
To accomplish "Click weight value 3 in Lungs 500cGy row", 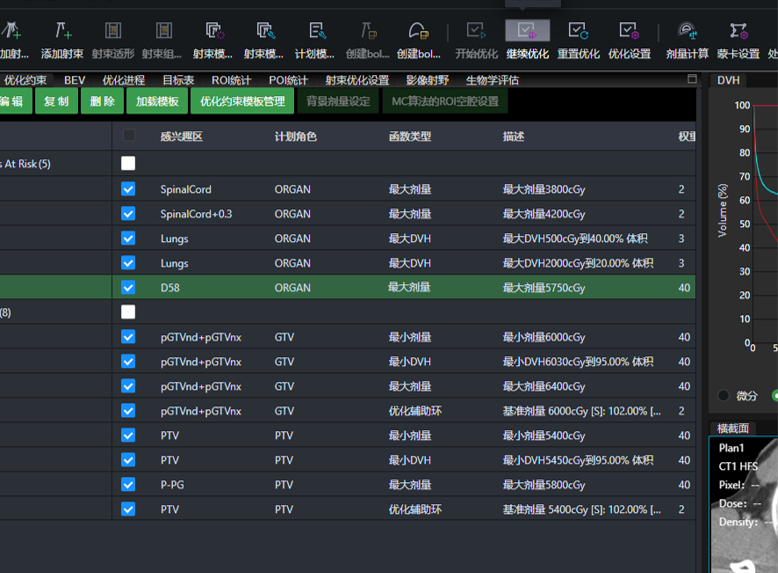I will point(681,239).
